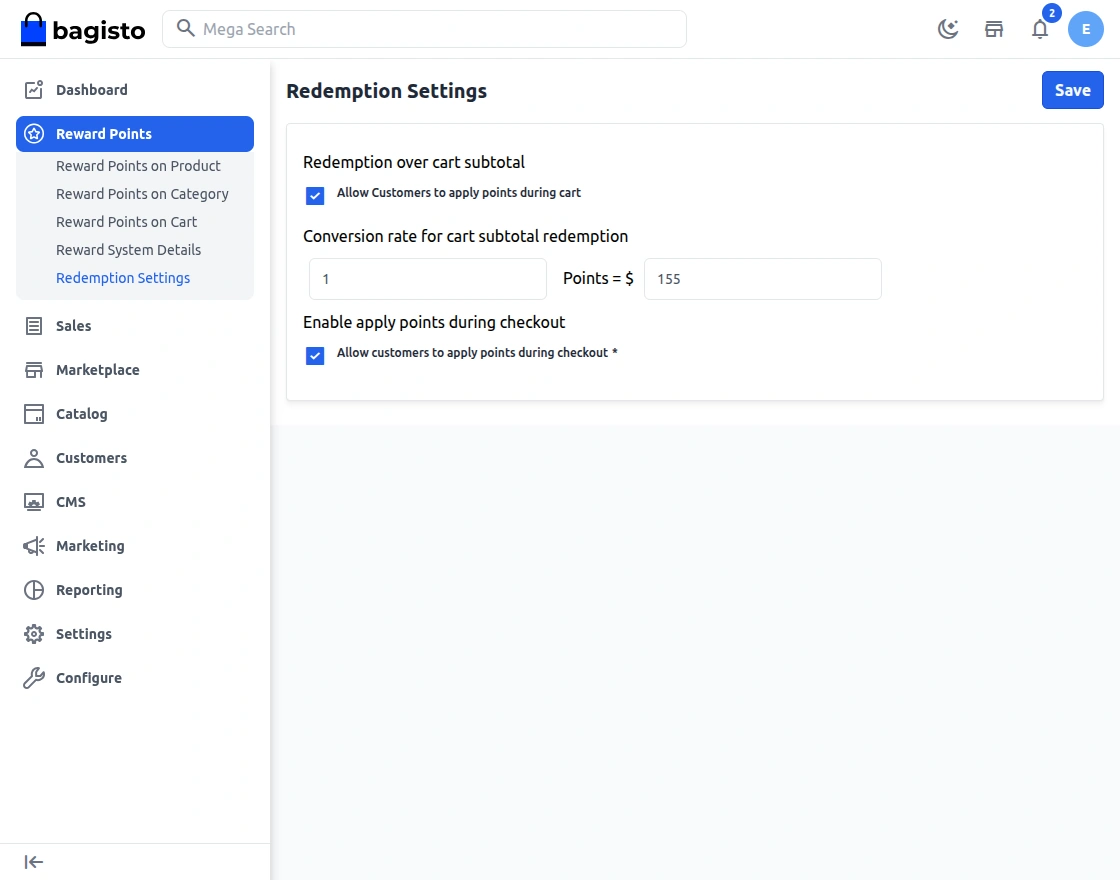The height and width of the screenshot is (880, 1120).
Task: Click the Configure wrench icon
Action: [34, 678]
